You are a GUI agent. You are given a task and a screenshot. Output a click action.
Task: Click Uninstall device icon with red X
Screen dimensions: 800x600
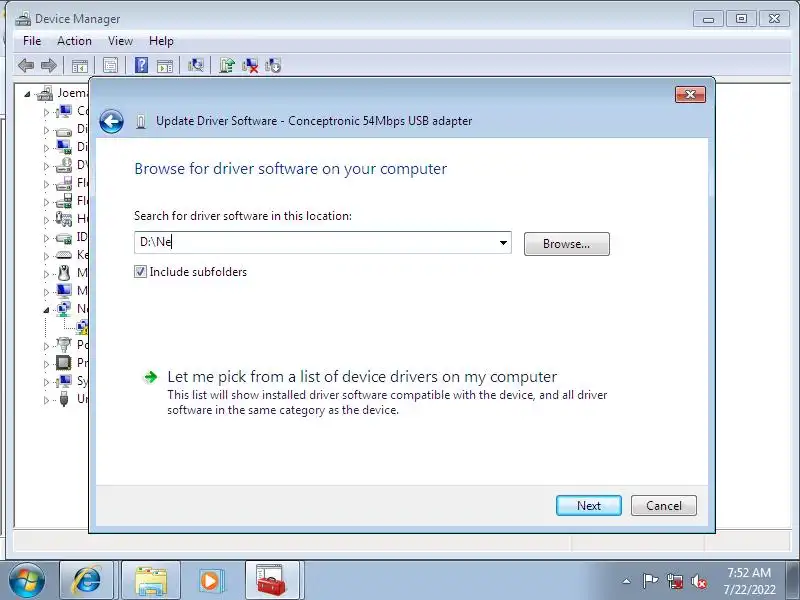click(250, 66)
